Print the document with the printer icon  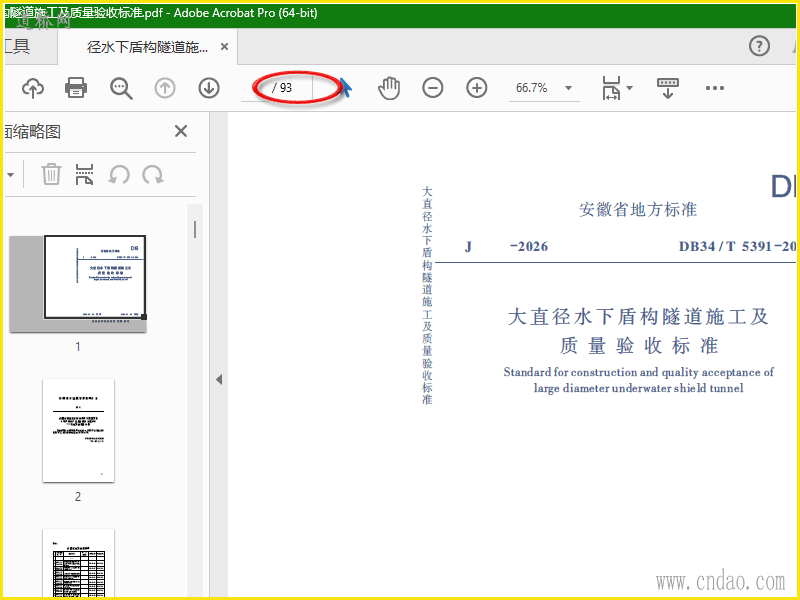76,88
